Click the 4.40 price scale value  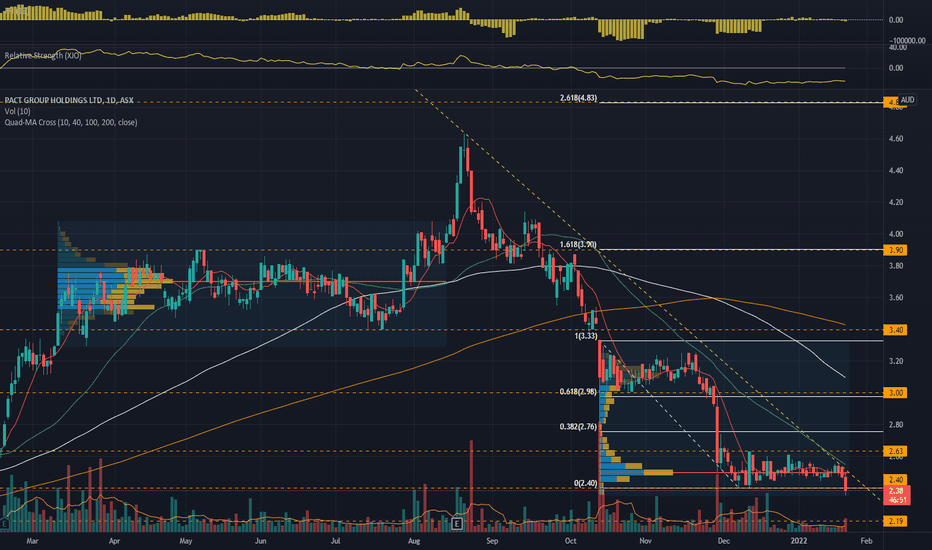point(896,171)
